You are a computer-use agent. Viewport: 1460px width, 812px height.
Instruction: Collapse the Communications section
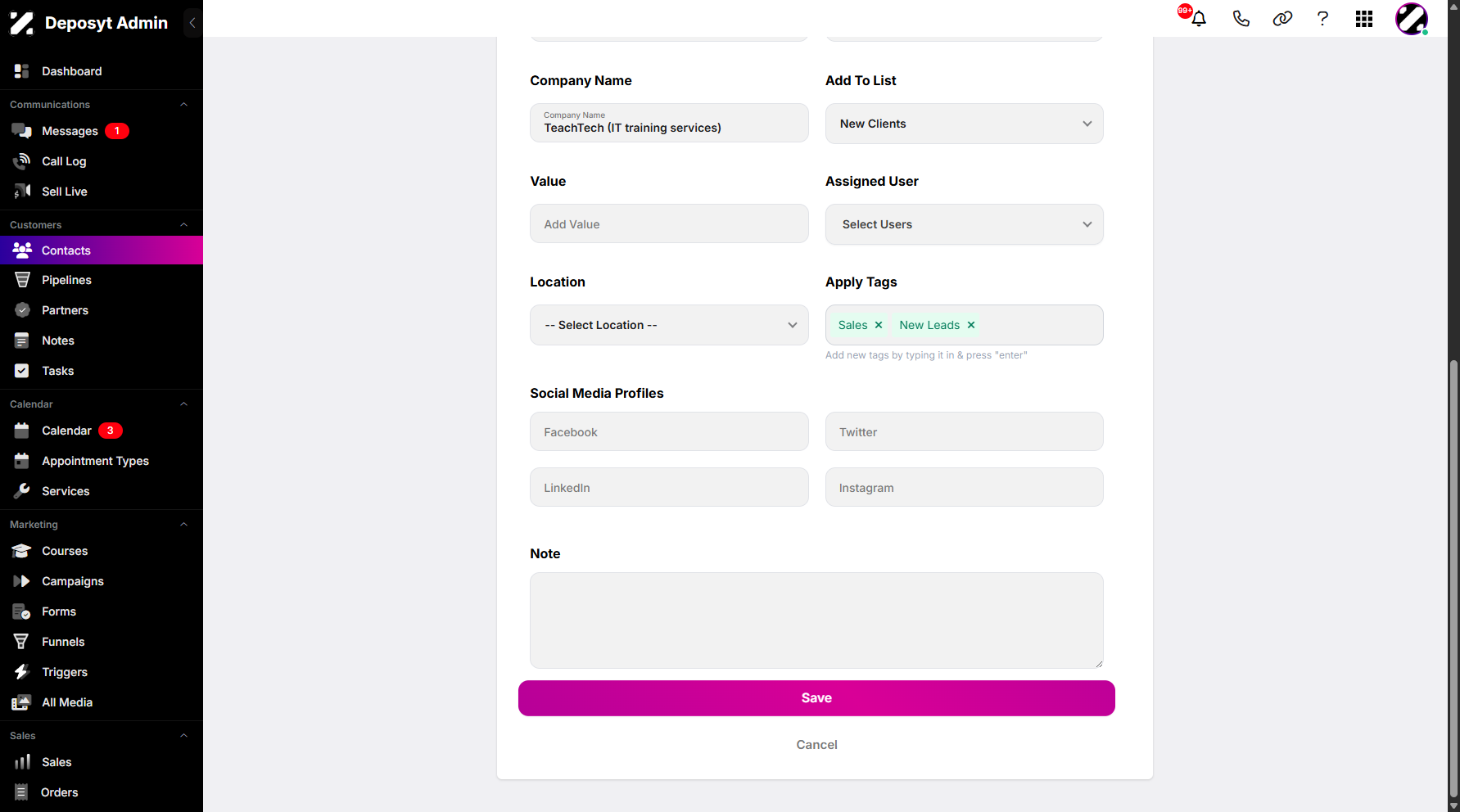pos(183,105)
